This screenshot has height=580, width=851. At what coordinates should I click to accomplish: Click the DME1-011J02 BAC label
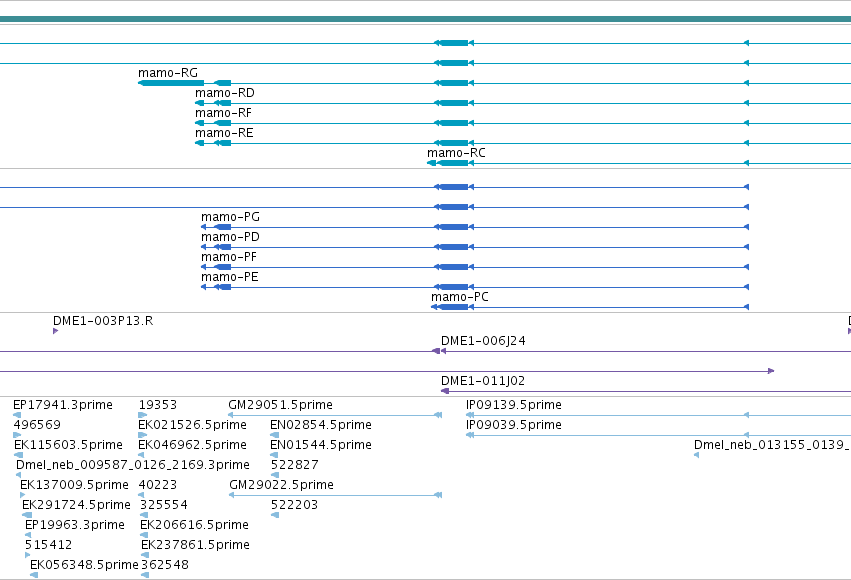coord(483,381)
